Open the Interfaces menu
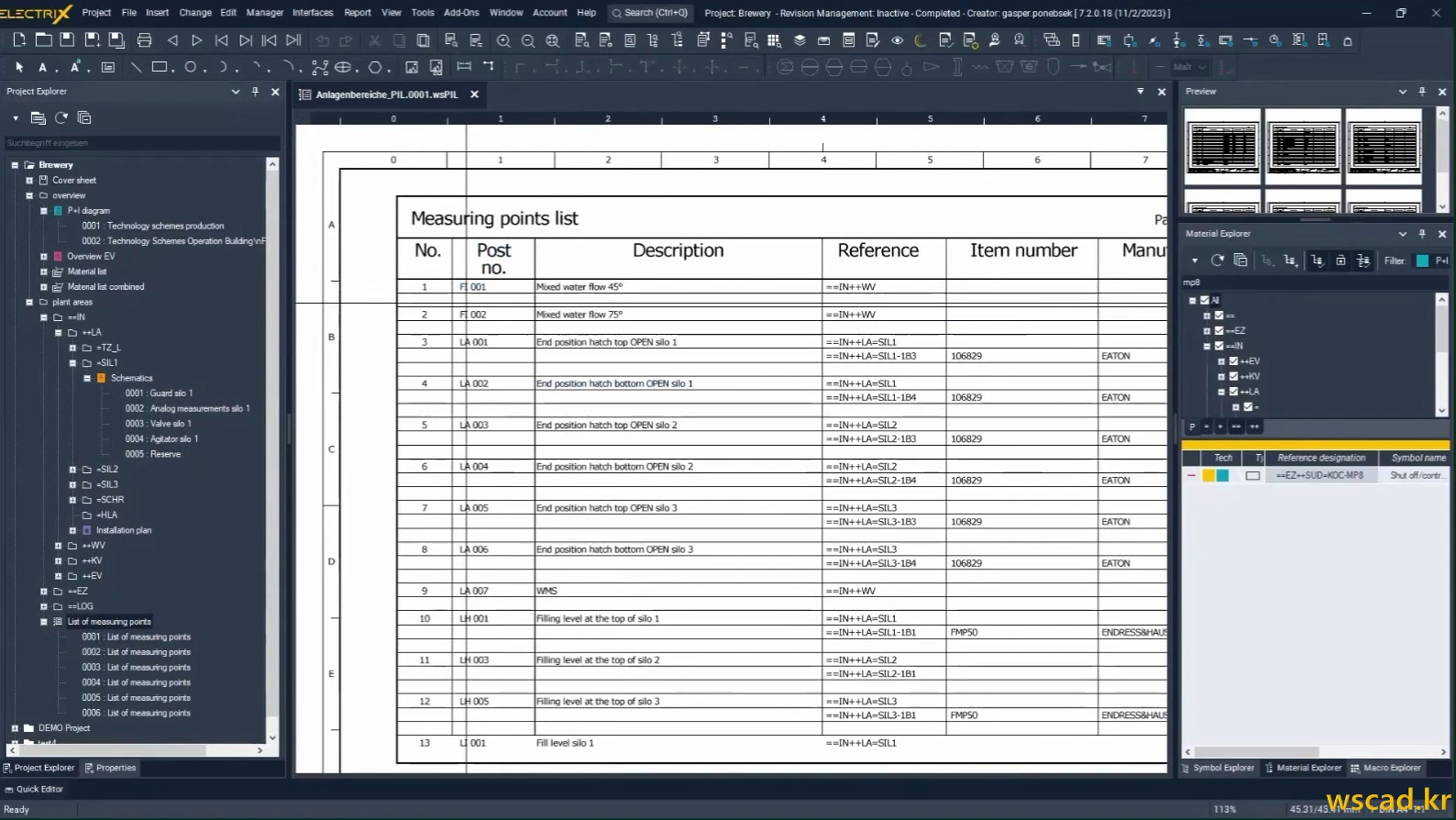The width and height of the screenshot is (1456, 820). coord(313,13)
